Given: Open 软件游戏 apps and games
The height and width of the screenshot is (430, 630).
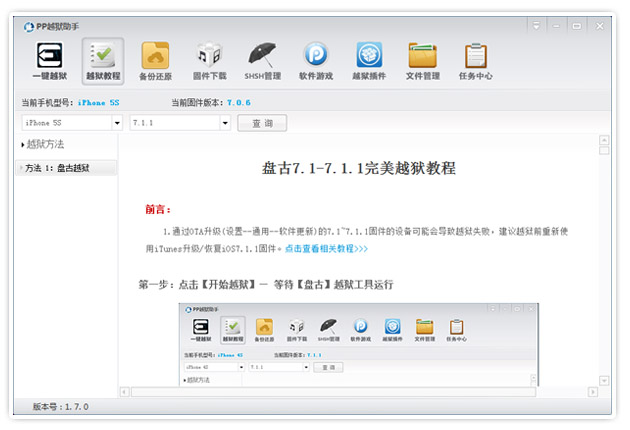Looking at the screenshot, I should tap(316, 61).
